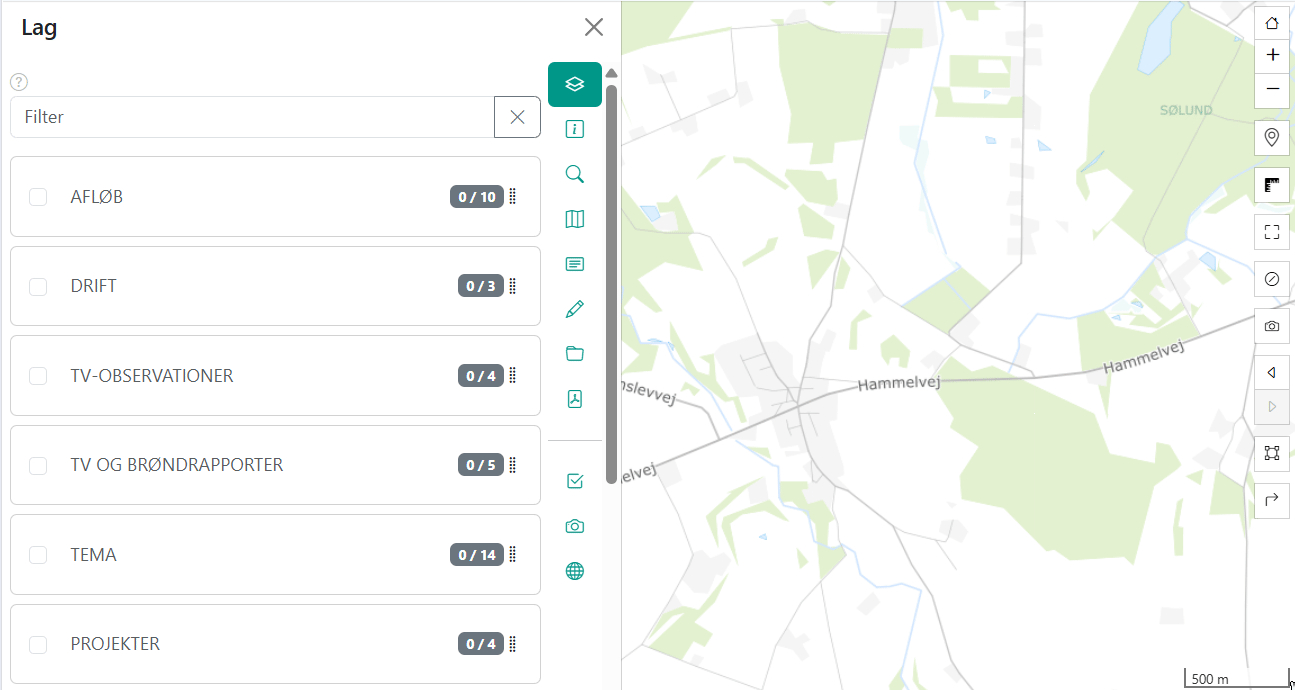
Task: Click the sidebar vertical scrollbar
Action: 611,280
